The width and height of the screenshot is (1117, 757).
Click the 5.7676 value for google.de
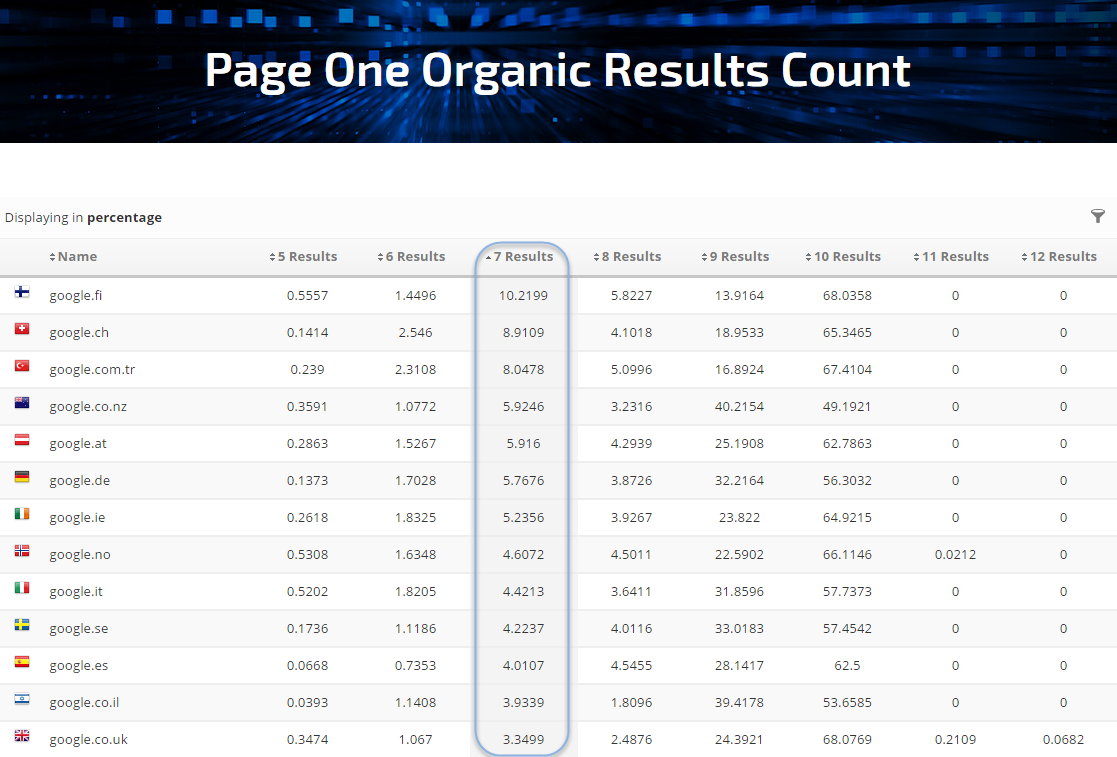[x=524, y=481]
